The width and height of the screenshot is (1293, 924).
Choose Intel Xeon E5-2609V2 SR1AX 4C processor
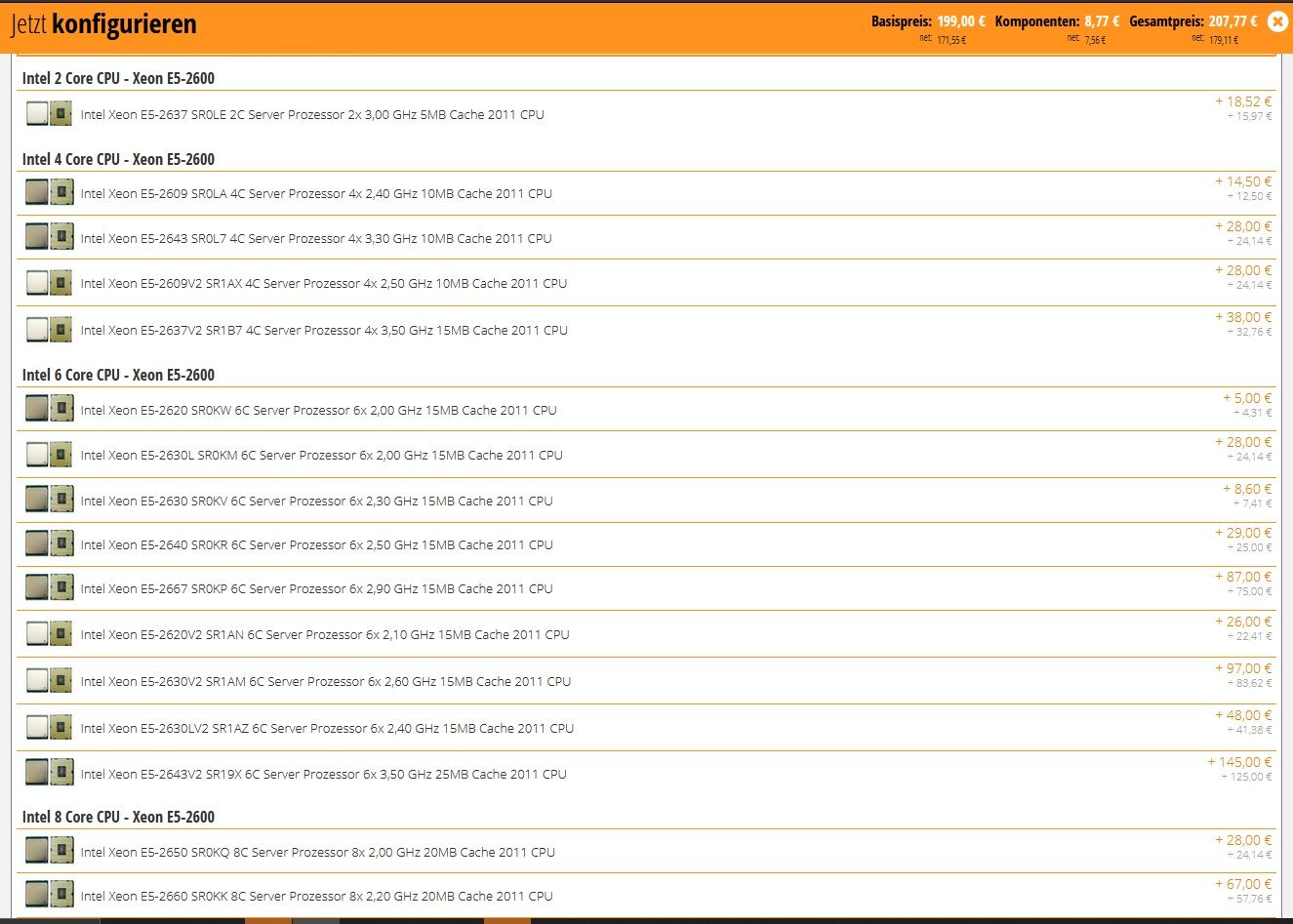coord(324,283)
